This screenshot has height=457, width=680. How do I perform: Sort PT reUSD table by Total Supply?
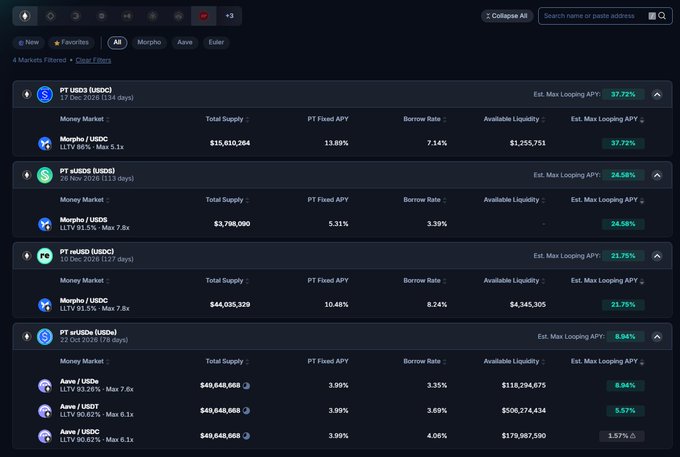227,281
